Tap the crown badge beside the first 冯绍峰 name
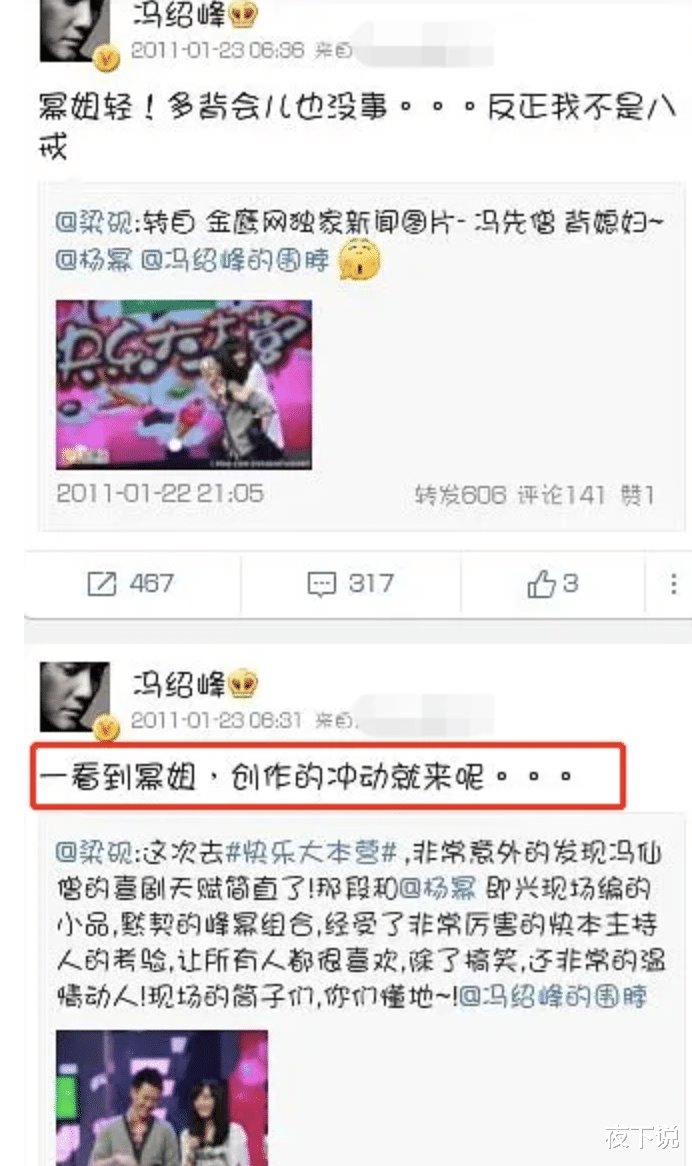The height and width of the screenshot is (1166, 692). pos(243,14)
